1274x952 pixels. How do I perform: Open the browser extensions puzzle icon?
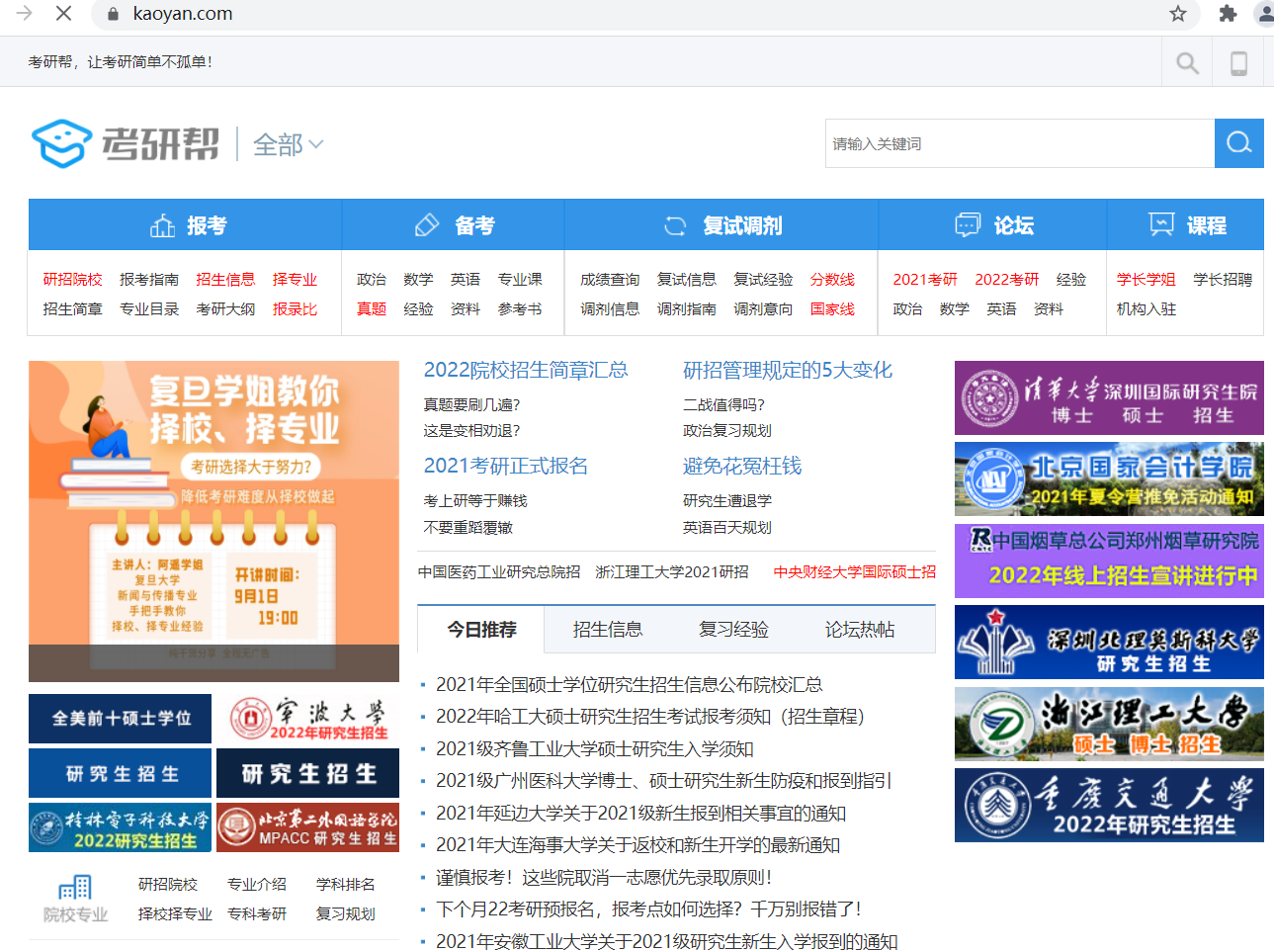(x=1228, y=14)
